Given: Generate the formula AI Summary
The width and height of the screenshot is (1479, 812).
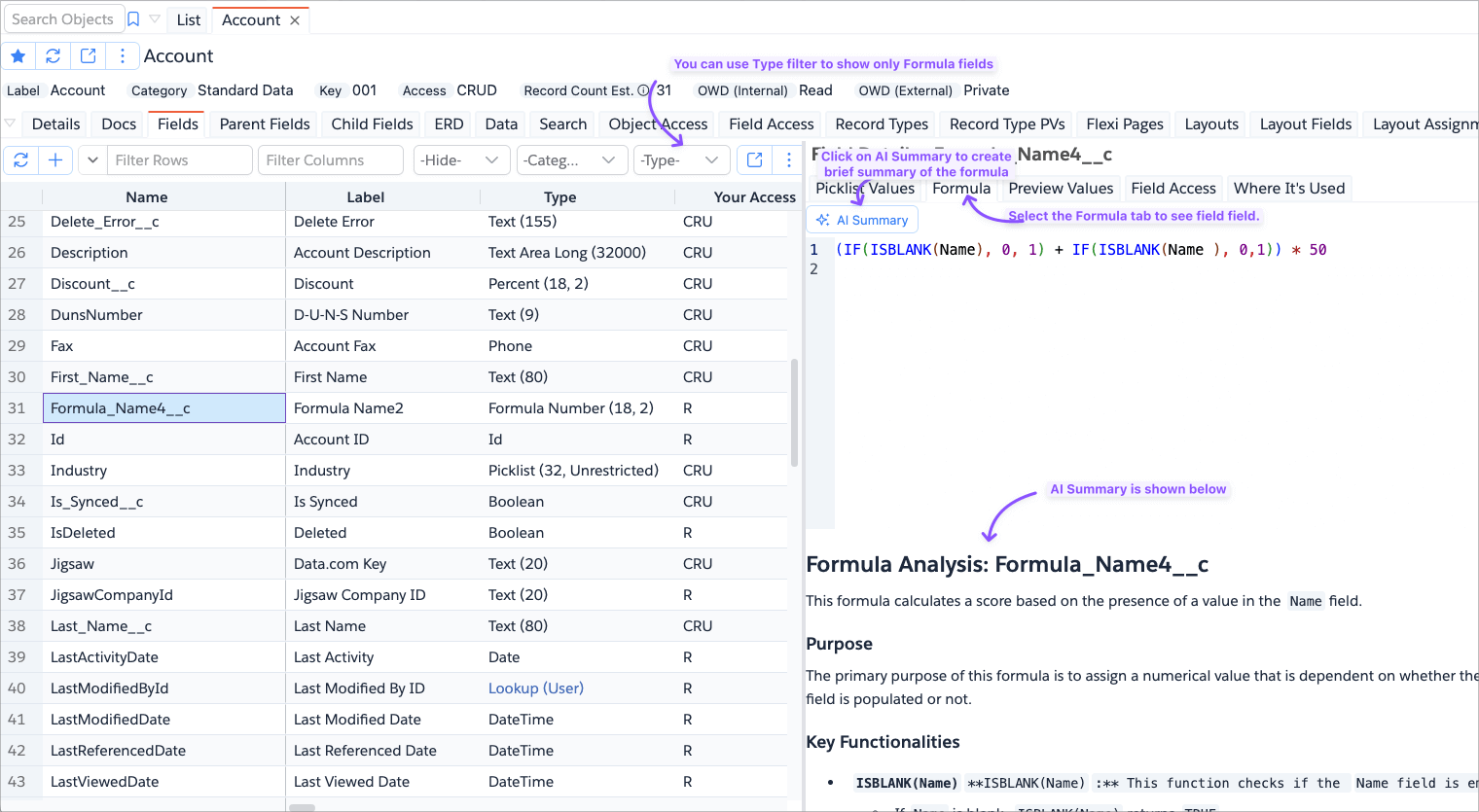Looking at the screenshot, I should [862, 221].
